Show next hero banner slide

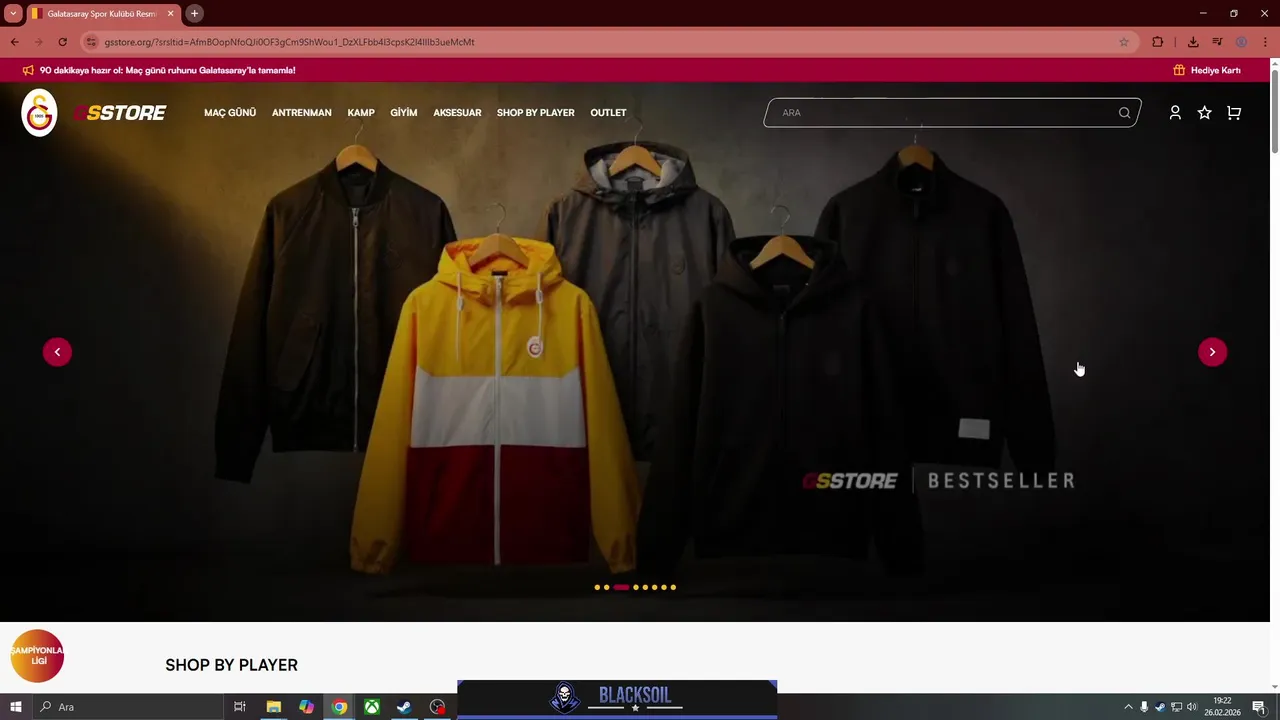pyautogui.click(x=1212, y=352)
